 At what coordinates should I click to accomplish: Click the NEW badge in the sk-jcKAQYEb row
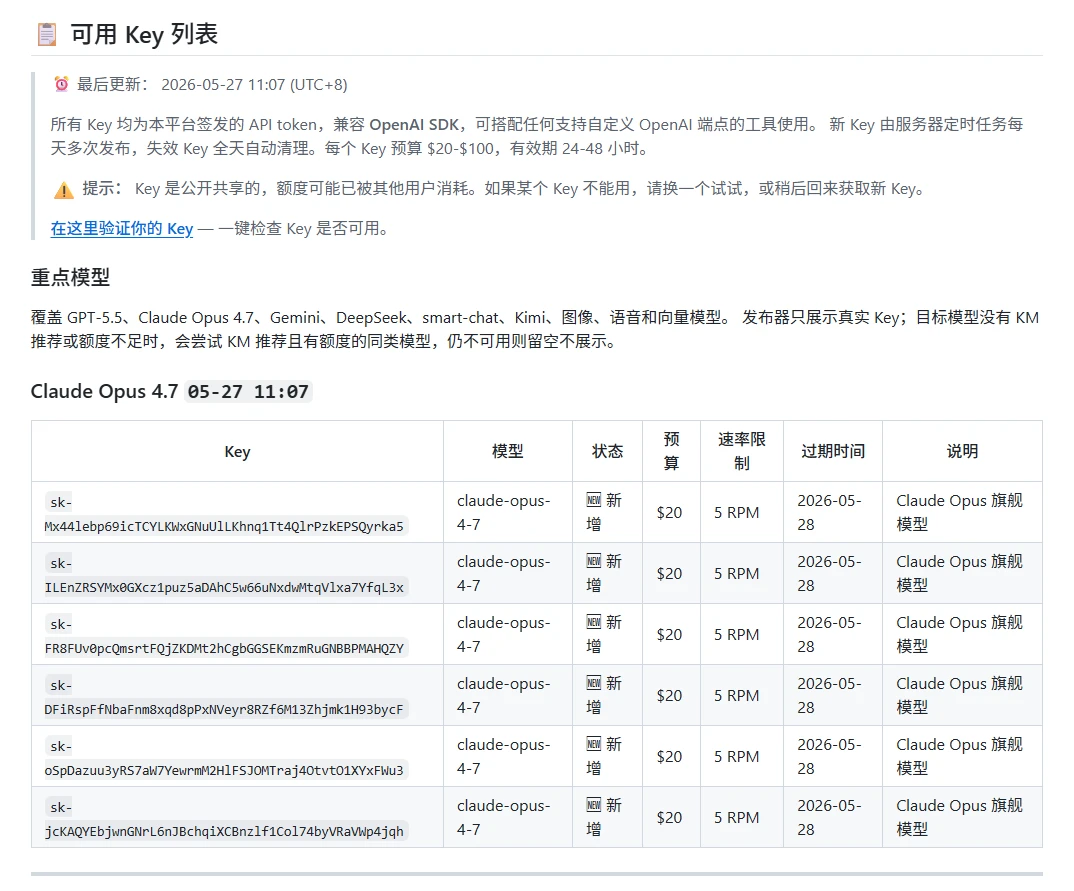click(x=594, y=805)
